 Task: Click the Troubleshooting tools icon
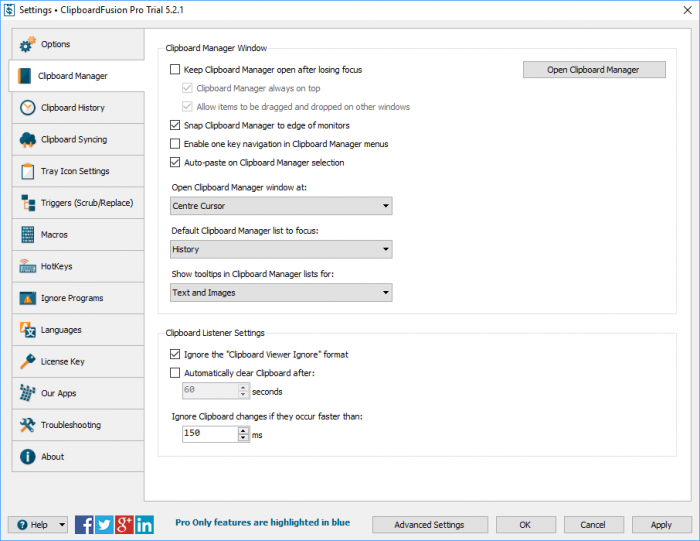click(x=28, y=425)
